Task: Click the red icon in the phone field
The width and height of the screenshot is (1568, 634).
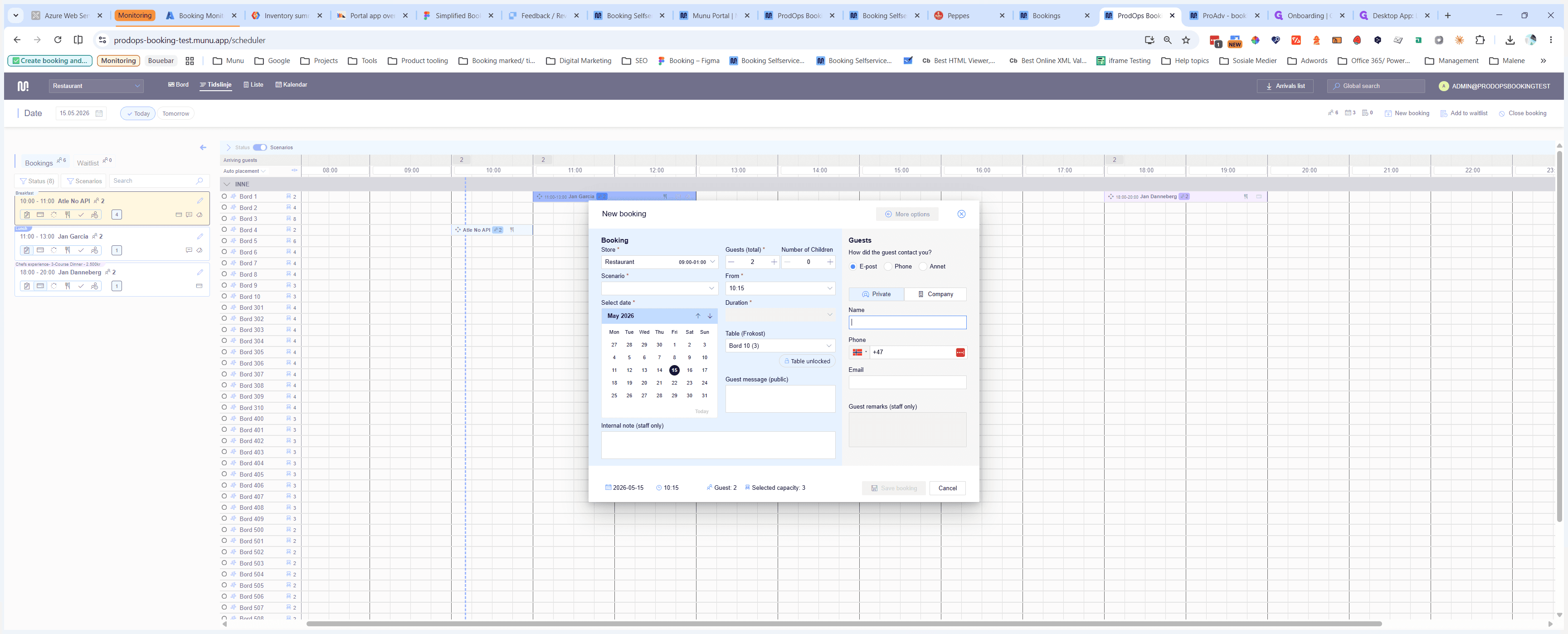Action: tap(960, 353)
